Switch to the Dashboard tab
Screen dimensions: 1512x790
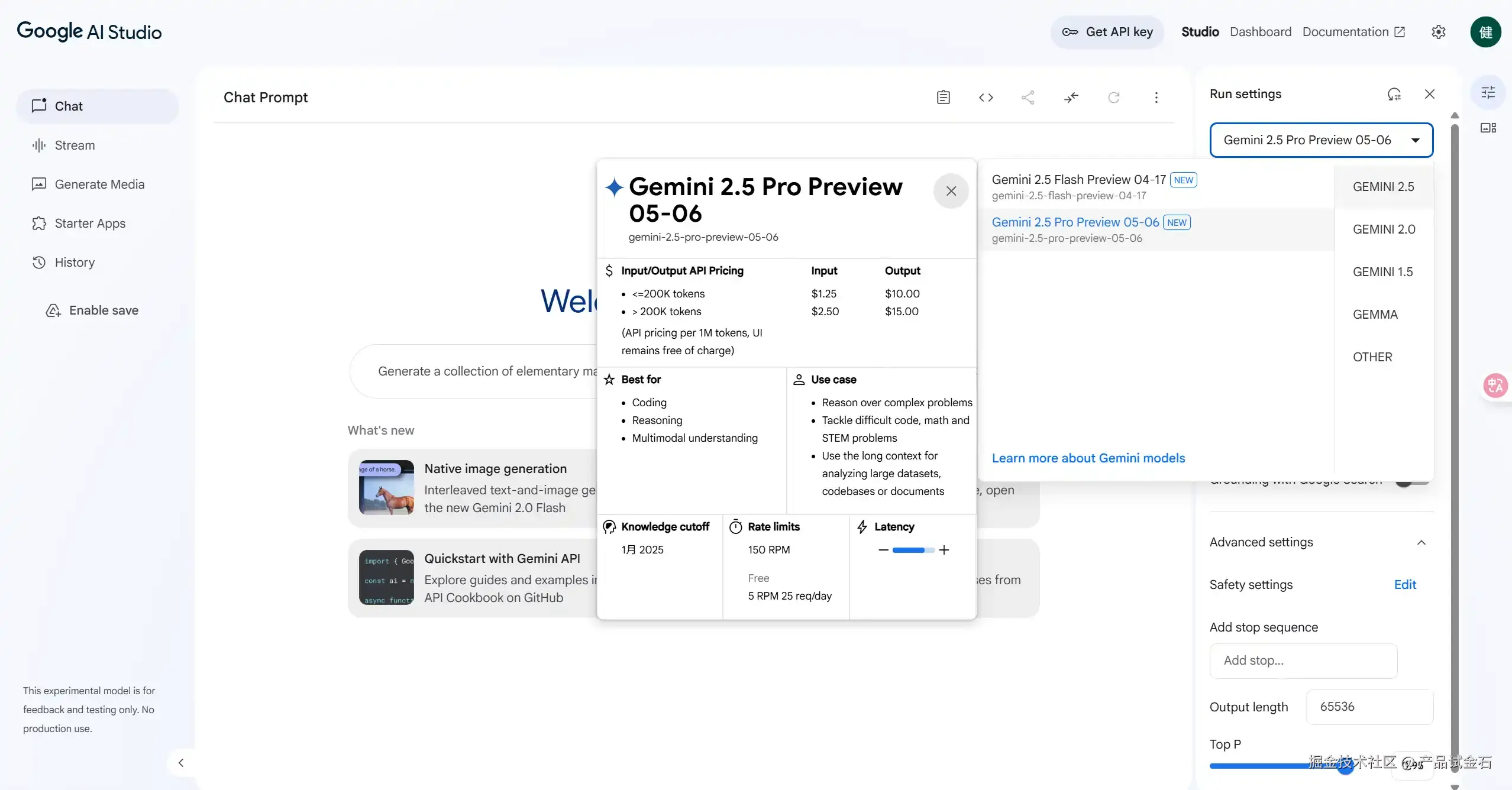click(1261, 31)
